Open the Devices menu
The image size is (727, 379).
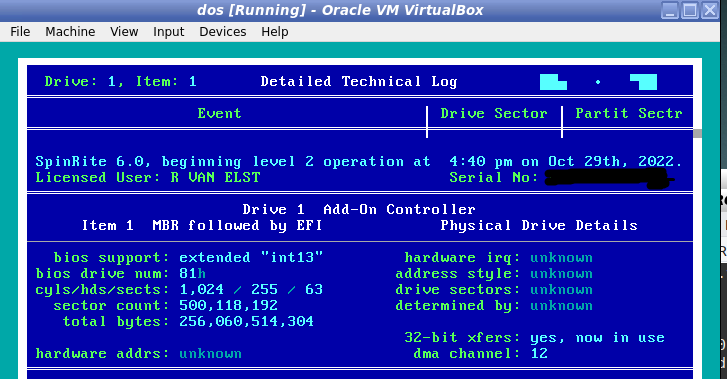223,32
